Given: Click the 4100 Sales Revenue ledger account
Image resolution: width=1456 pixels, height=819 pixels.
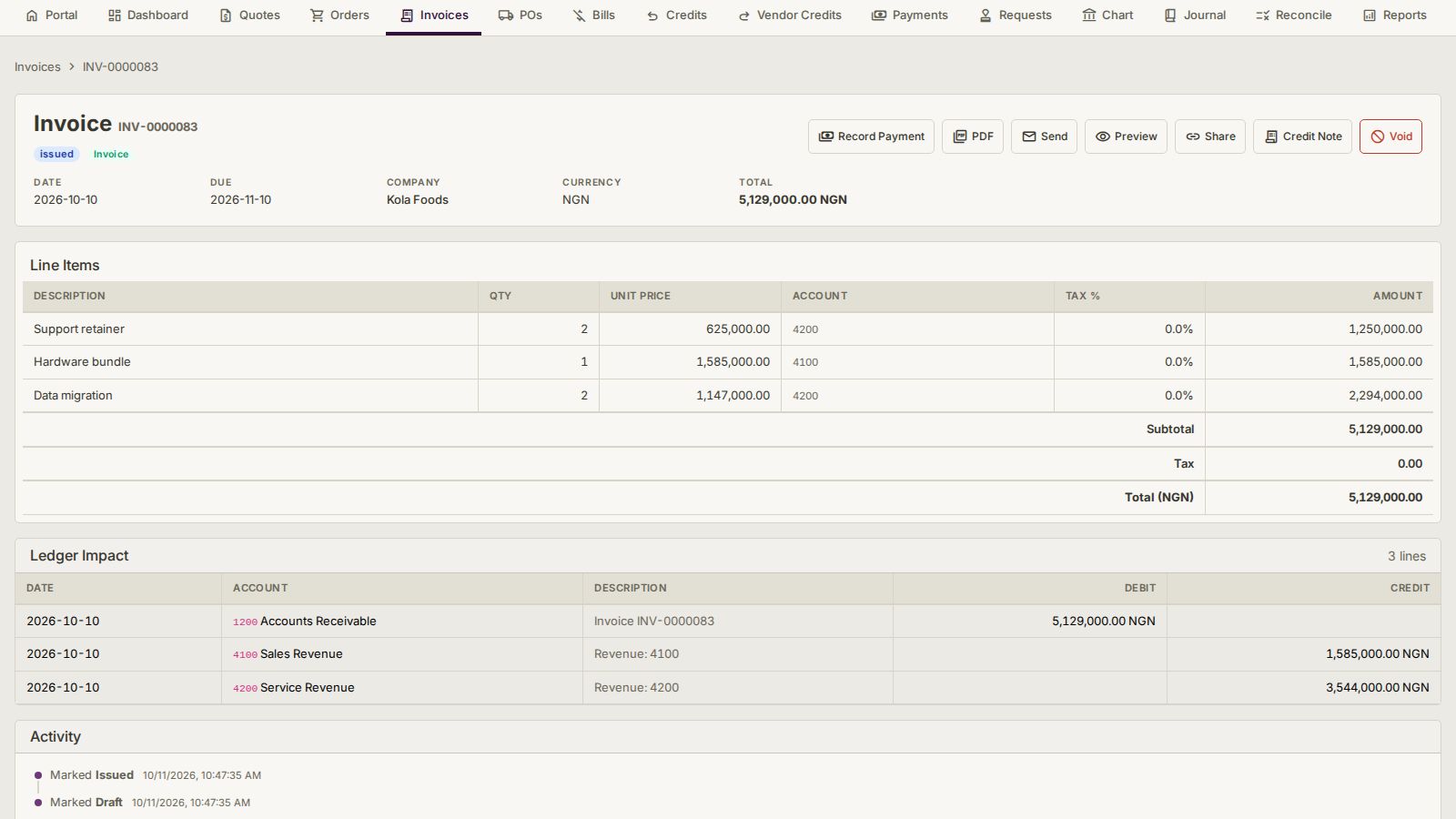Looking at the screenshot, I should click(x=288, y=654).
